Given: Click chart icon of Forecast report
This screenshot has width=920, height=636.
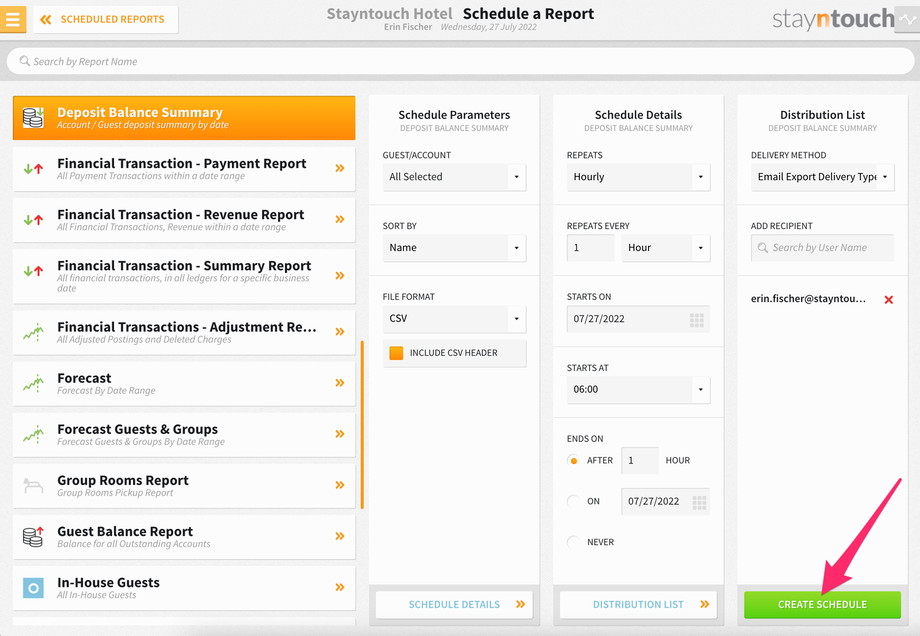Looking at the screenshot, I should [x=33, y=383].
